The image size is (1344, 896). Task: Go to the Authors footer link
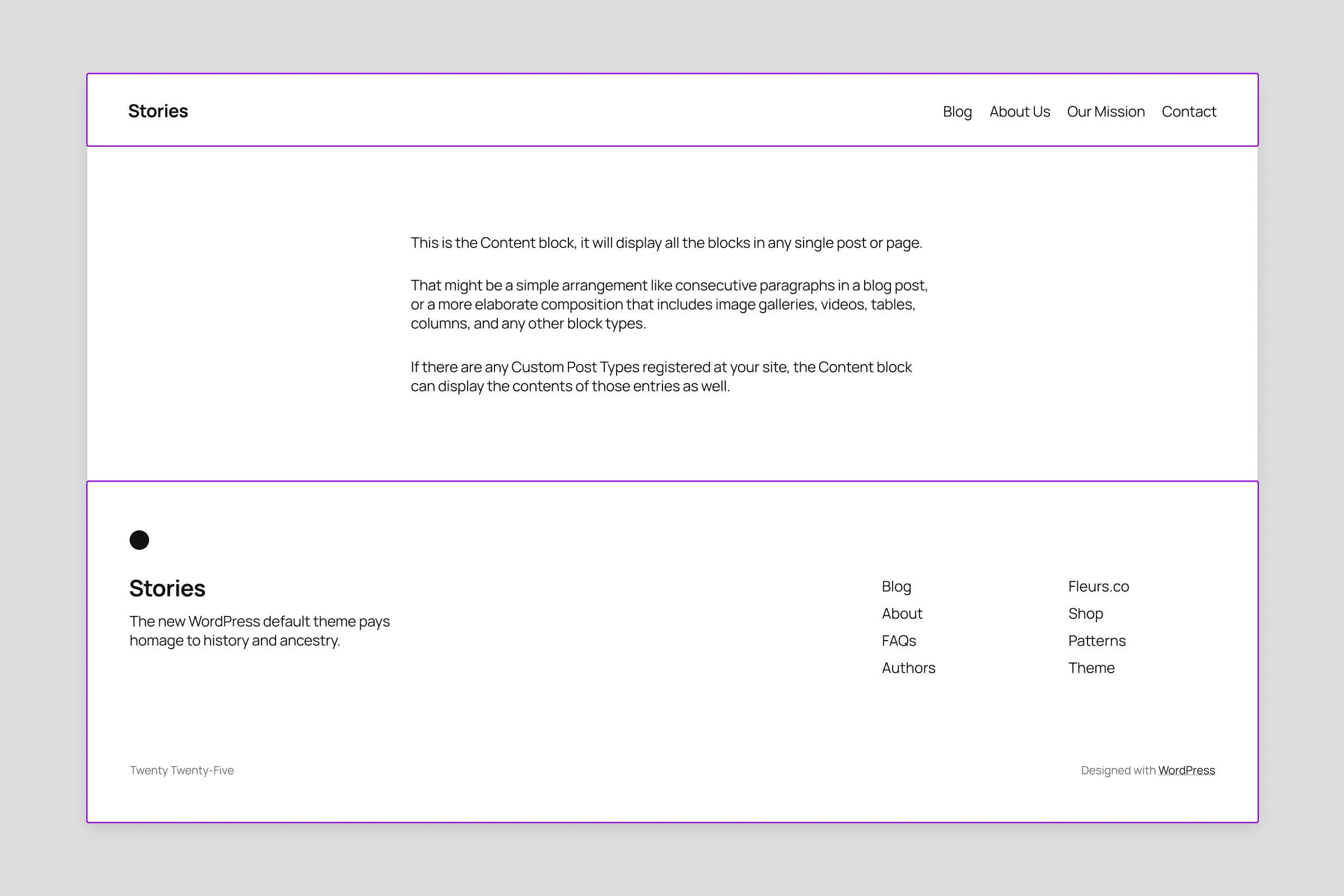tap(908, 668)
